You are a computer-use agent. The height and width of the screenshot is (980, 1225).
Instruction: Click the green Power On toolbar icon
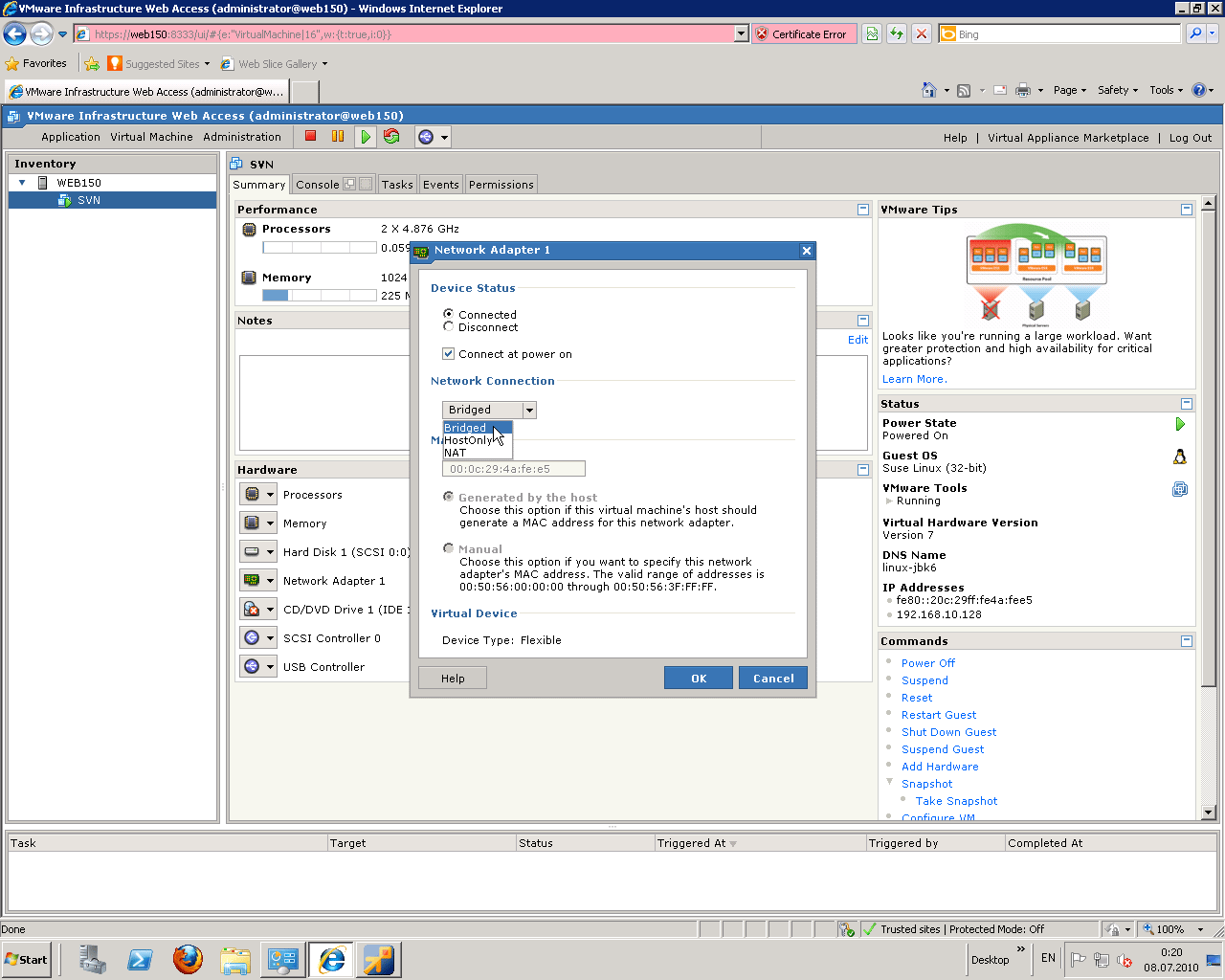365,137
